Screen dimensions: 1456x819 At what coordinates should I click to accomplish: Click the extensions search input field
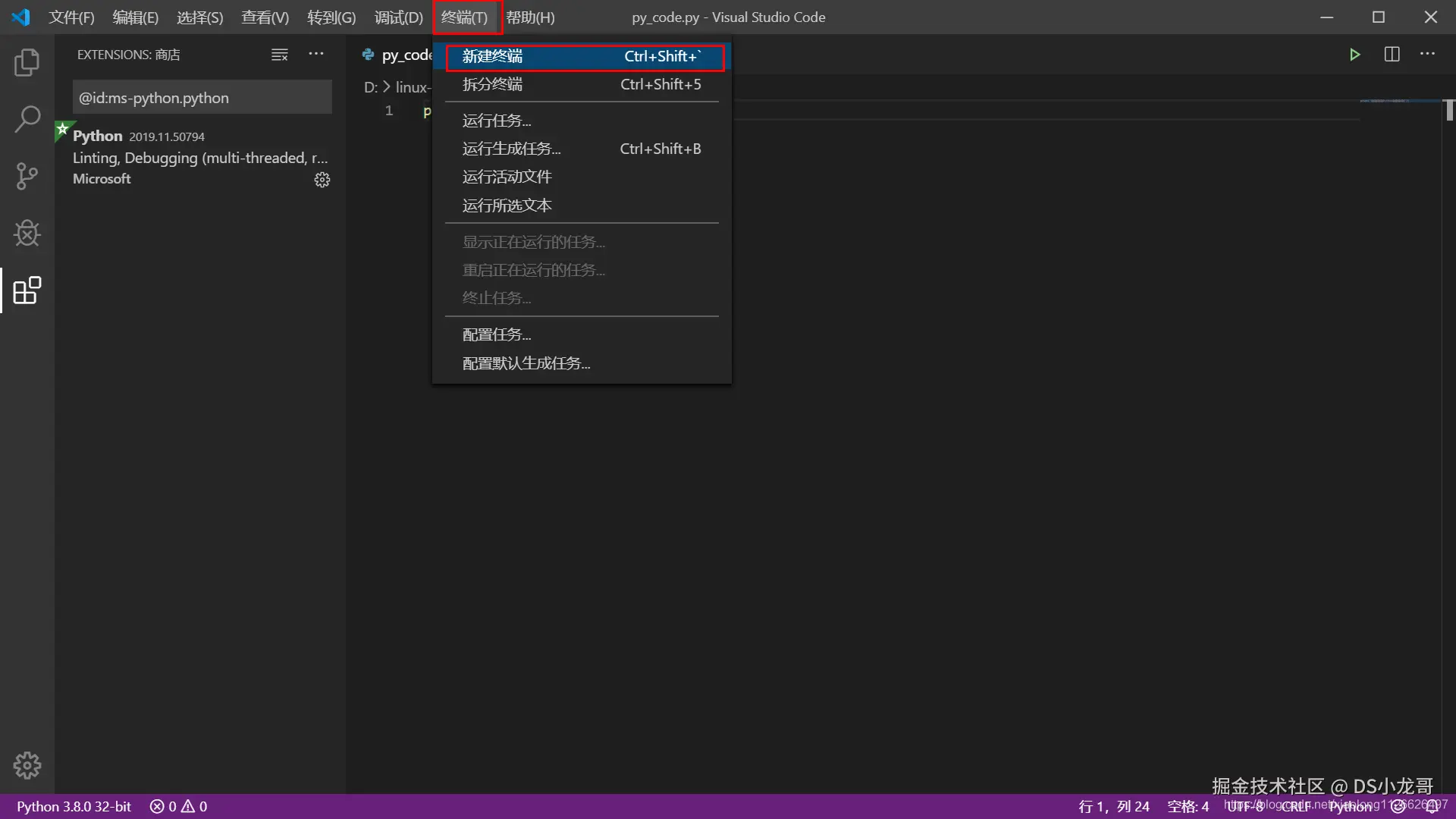coord(202,98)
